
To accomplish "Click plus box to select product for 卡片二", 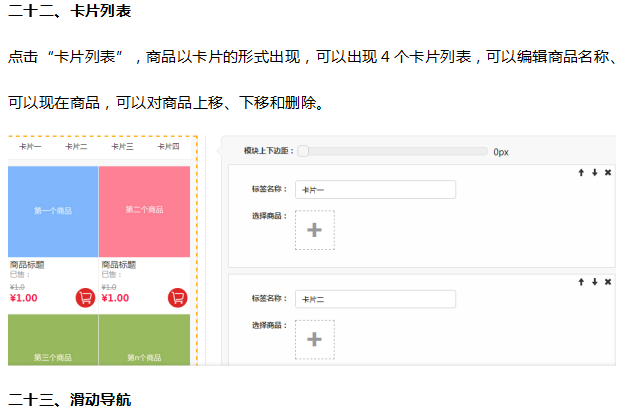I will (x=314, y=339).
